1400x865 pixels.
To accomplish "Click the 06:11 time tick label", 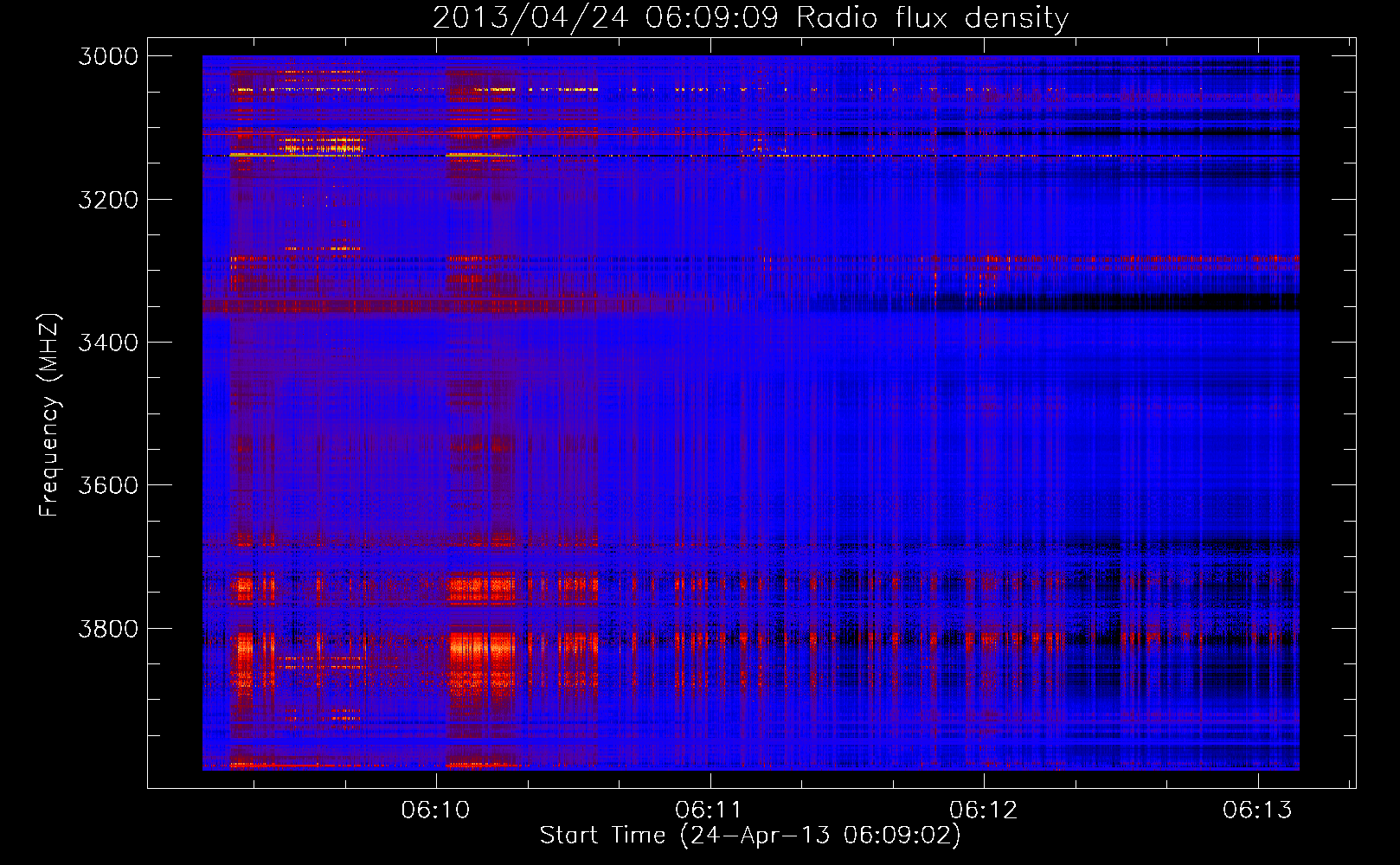I will pyautogui.click(x=710, y=810).
